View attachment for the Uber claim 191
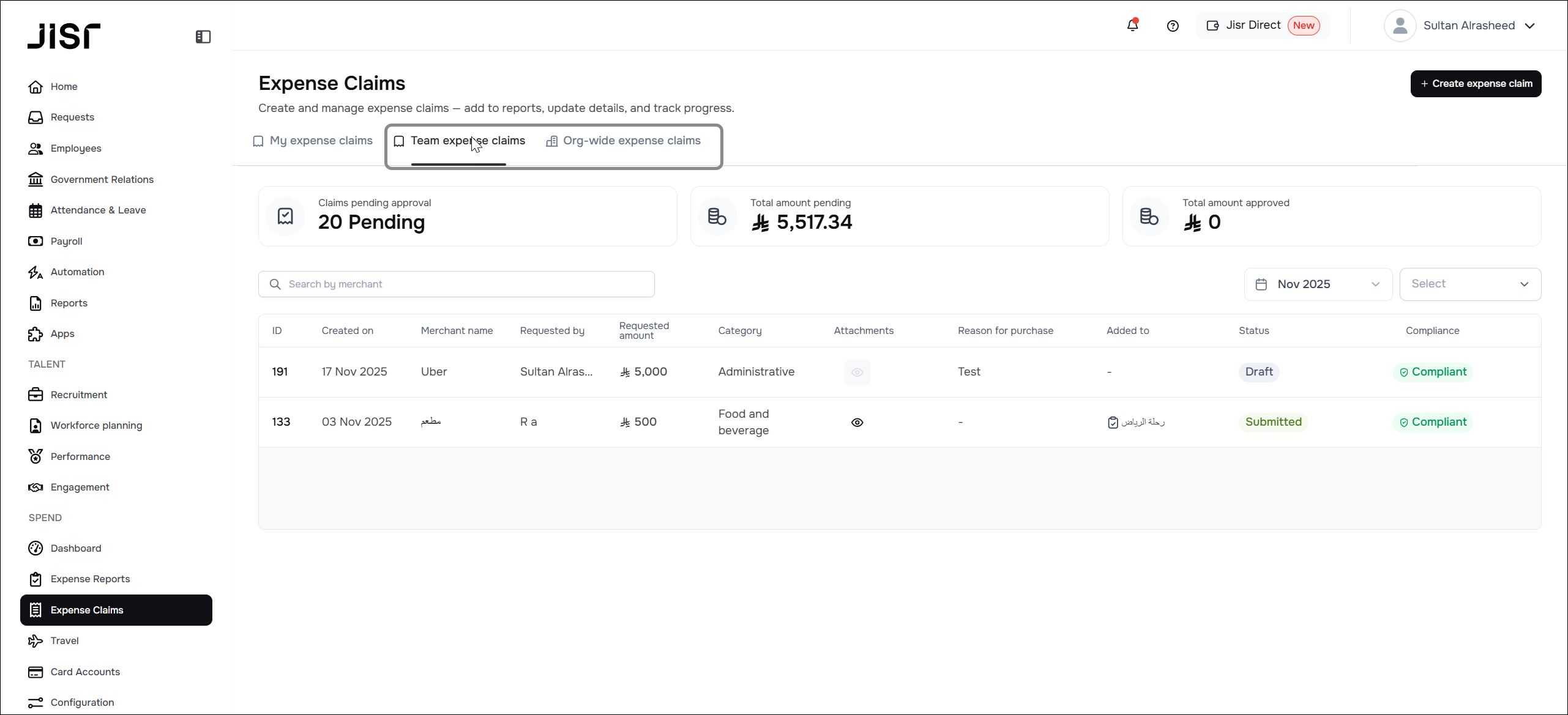Viewport: 1568px width, 715px height. pyautogui.click(x=857, y=372)
